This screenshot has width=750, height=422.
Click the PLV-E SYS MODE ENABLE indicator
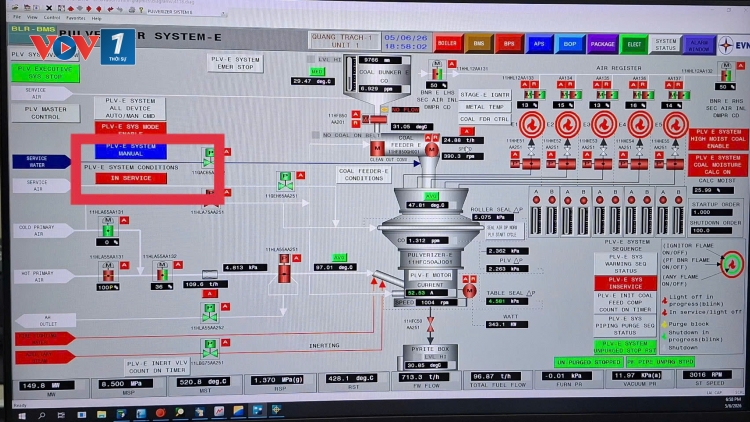coord(131,127)
